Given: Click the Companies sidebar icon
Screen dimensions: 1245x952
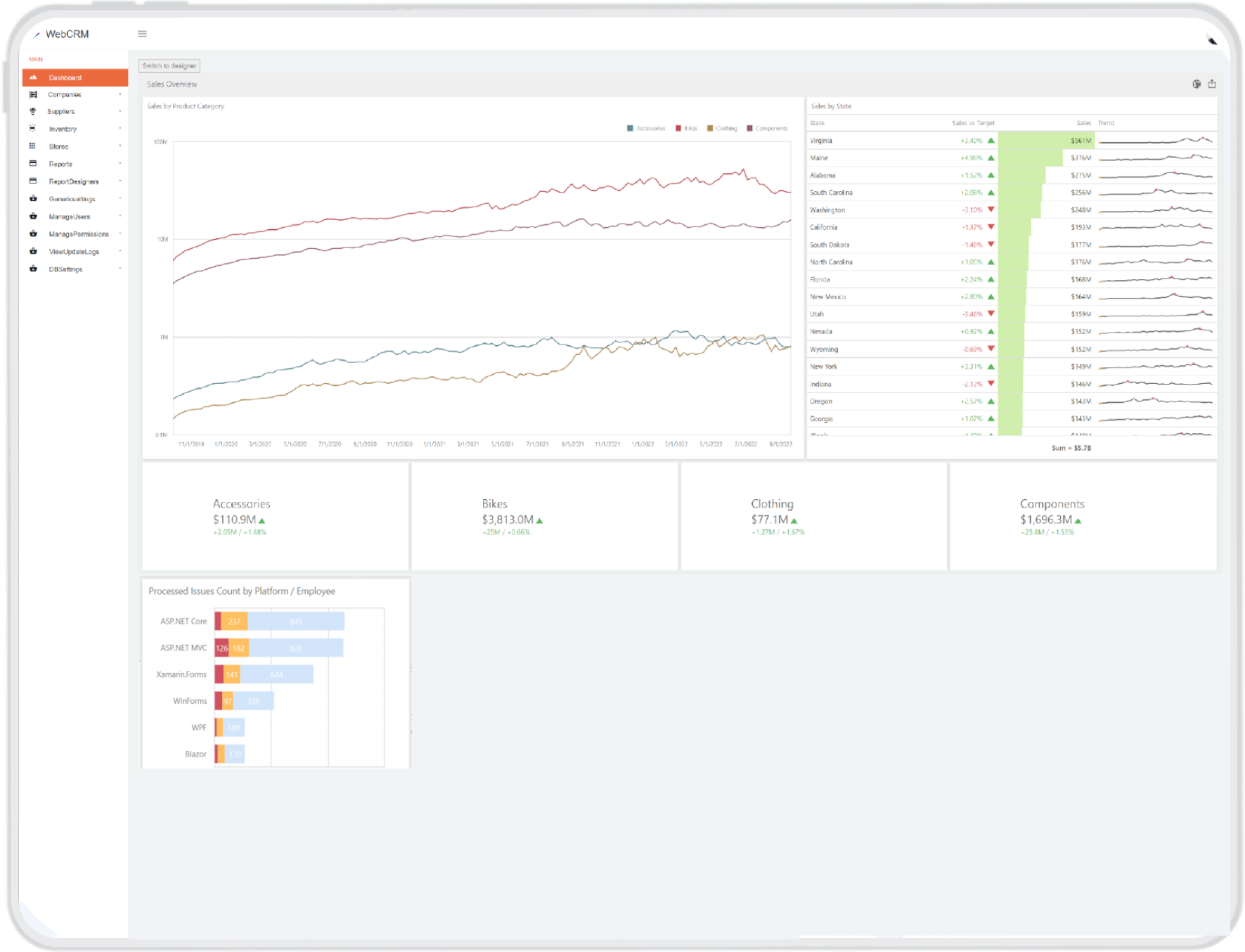Looking at the screenshot, I should click(x=33, y=94).
